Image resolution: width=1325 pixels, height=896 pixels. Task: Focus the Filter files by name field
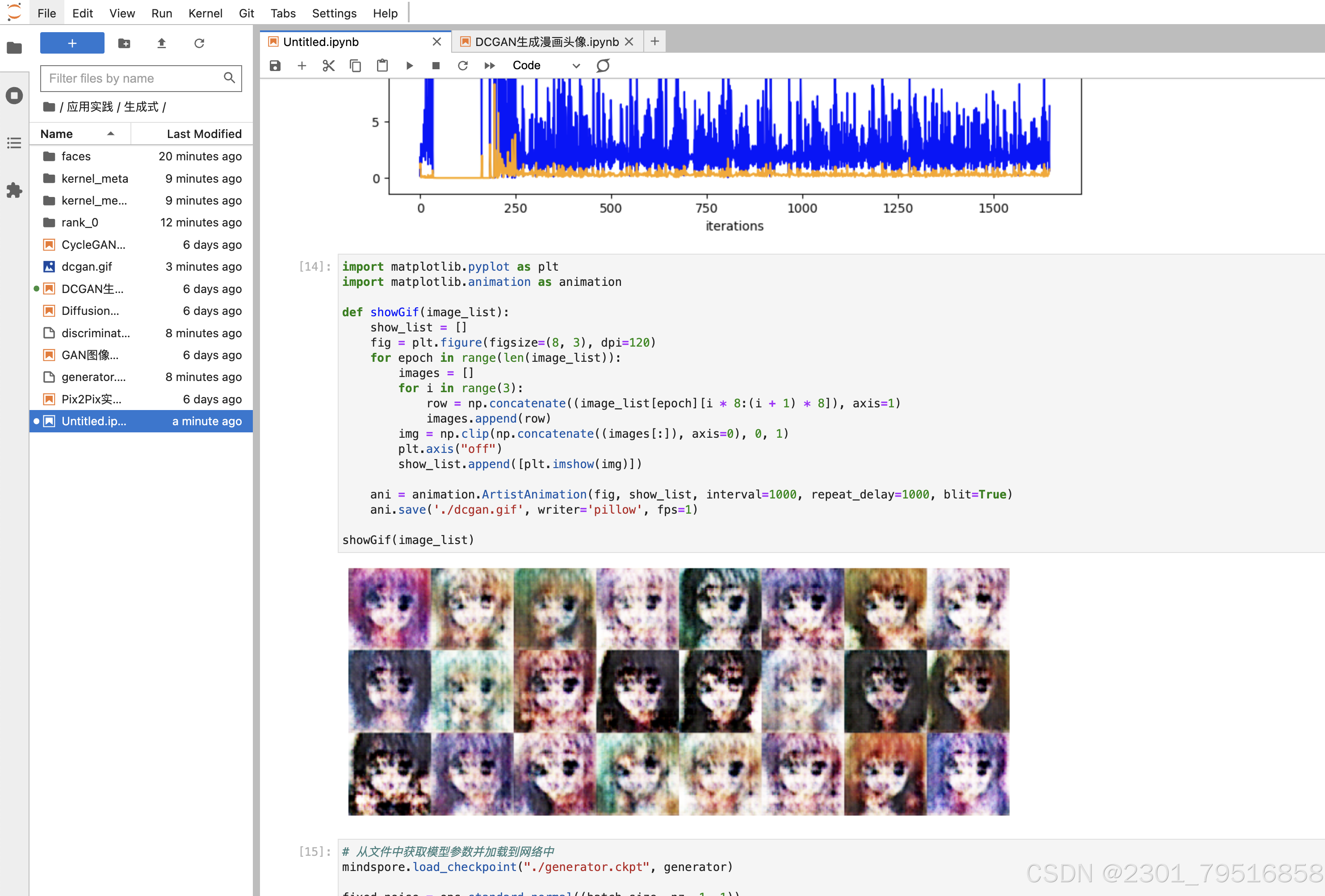(x=134, y=78)
